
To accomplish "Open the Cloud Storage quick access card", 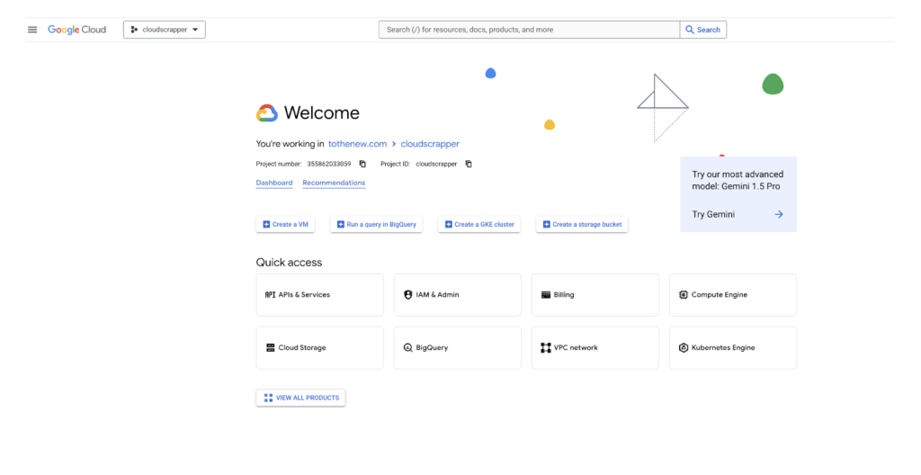I will 320,348.
